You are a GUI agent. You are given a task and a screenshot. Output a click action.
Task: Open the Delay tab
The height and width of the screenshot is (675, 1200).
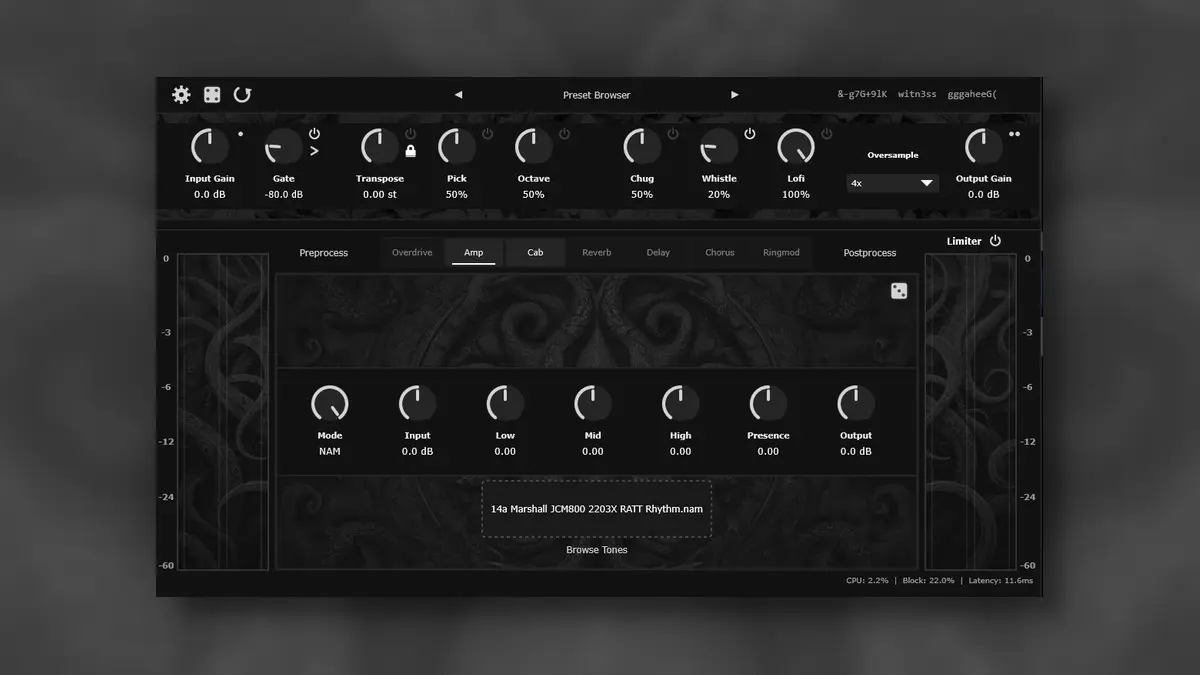658,252
